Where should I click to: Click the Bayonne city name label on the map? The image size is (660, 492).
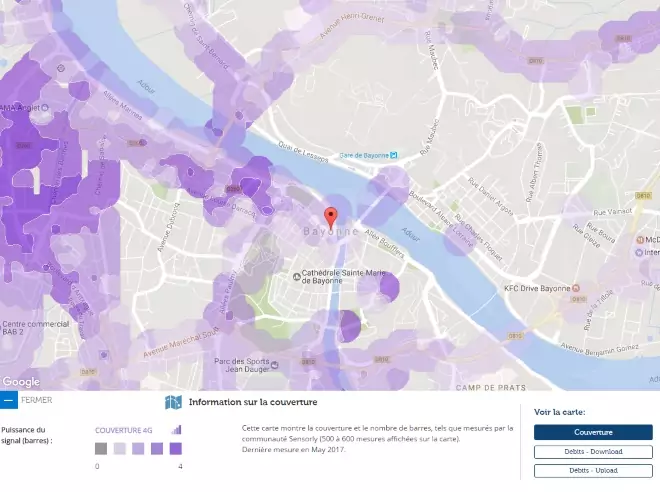pyautogui.click(x=330, y=232)
